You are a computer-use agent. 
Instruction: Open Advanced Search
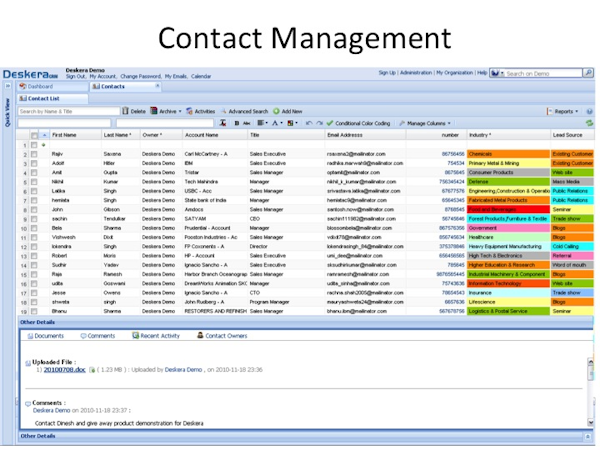point(244,111)
